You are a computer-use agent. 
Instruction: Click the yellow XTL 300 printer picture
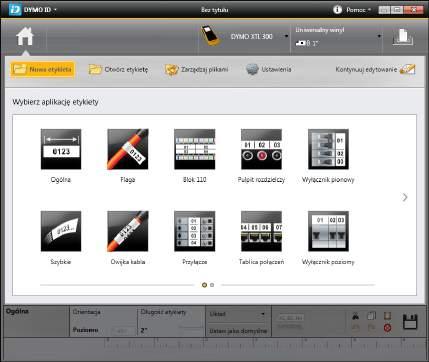click(210, 36)
